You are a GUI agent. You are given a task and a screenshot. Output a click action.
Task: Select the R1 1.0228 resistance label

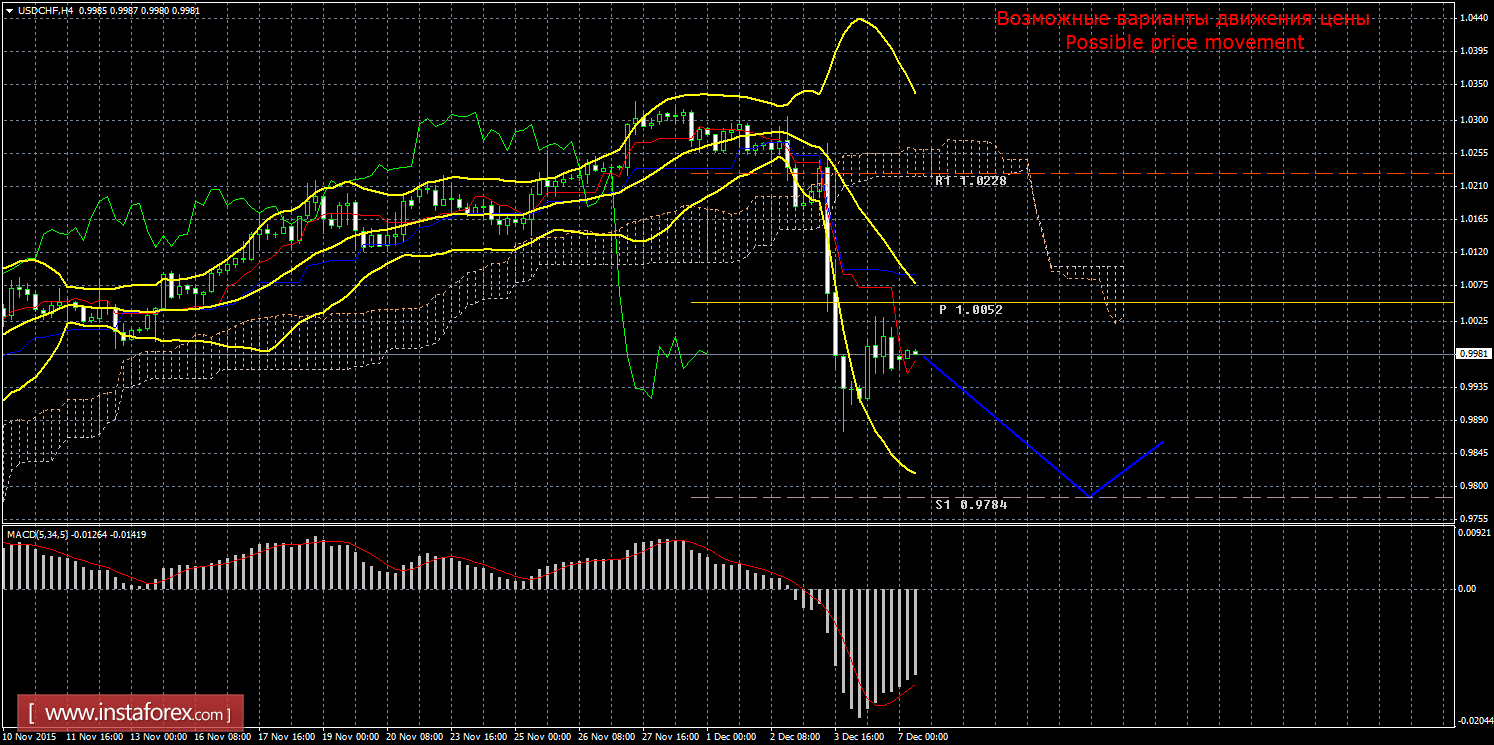click(x=970, y=181)
